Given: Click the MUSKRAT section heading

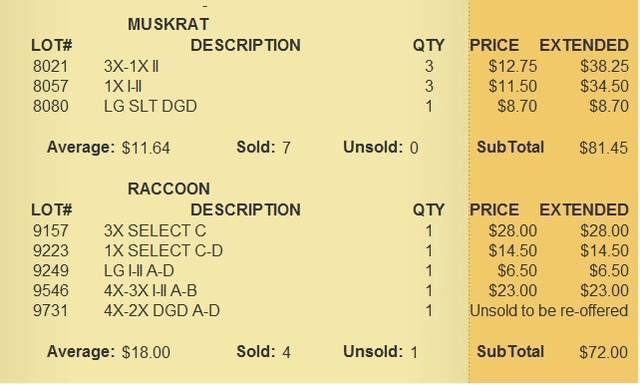Looking at the screenshot, I should 168,24.
